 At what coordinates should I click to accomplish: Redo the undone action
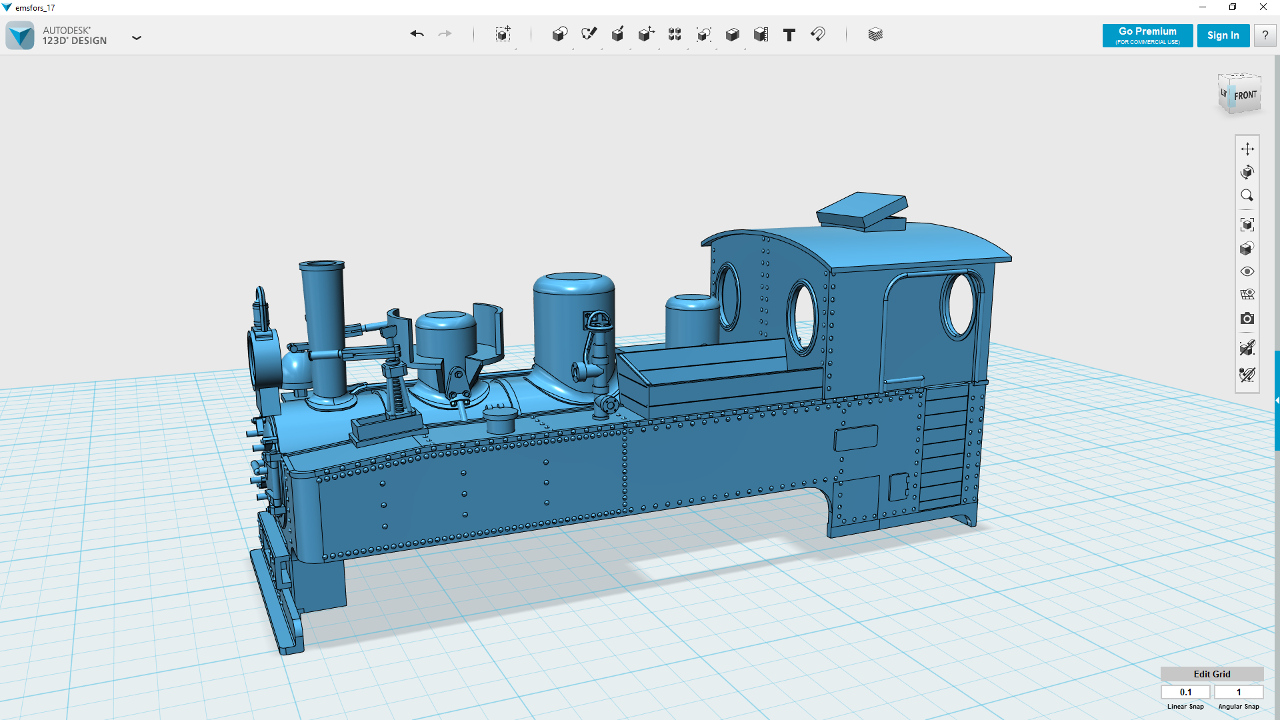click(445, 34)
